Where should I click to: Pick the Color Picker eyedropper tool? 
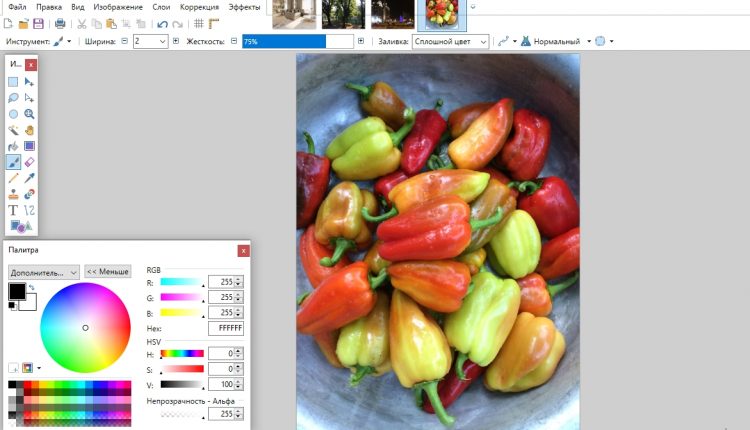coord(29,178)
